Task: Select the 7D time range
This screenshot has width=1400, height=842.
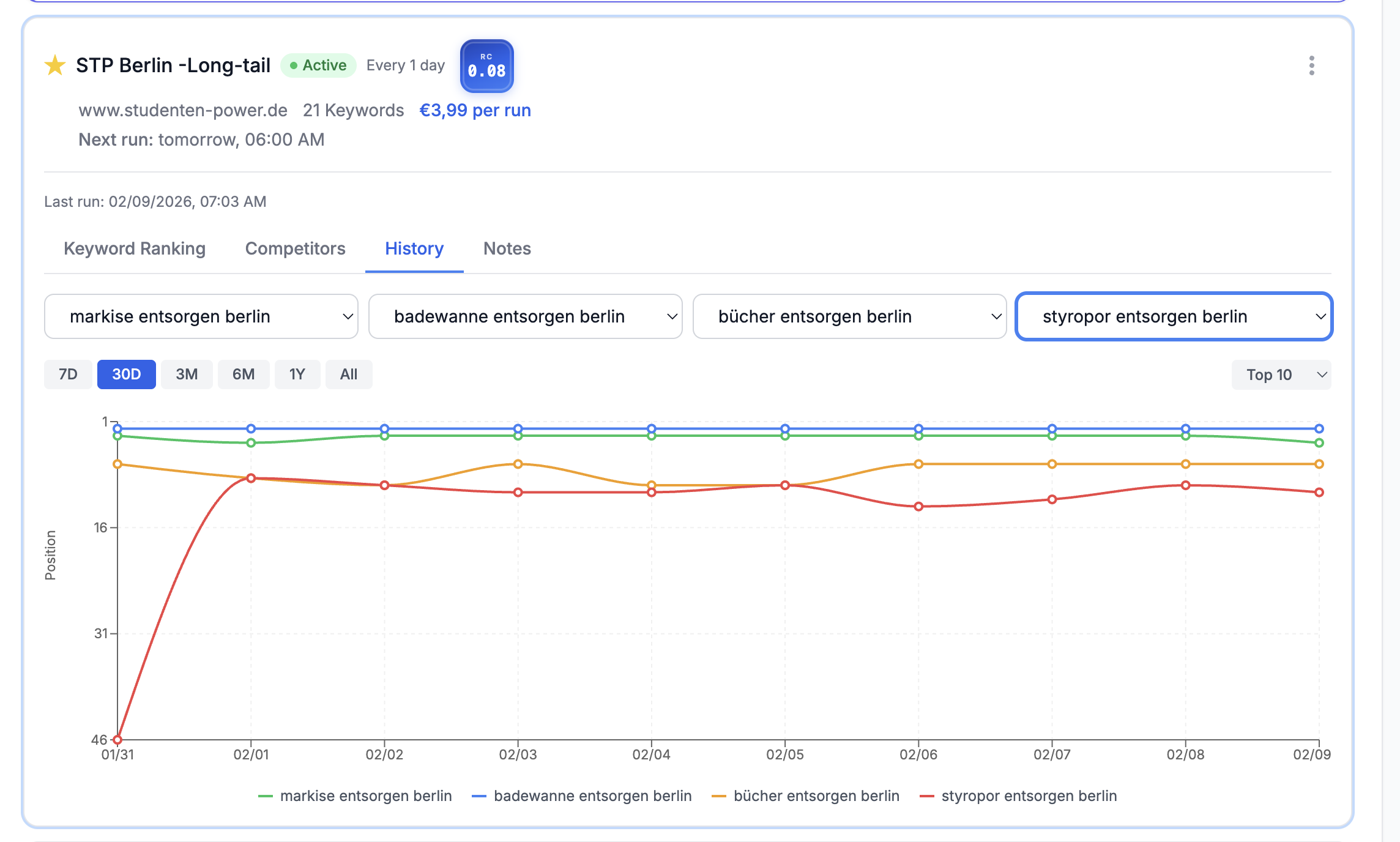Action: (x=68, y=374)
